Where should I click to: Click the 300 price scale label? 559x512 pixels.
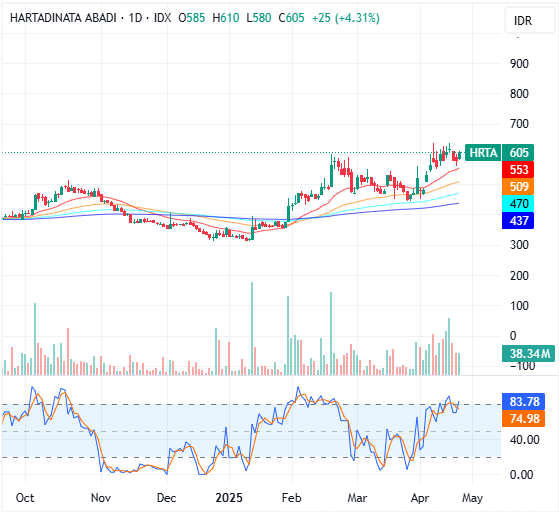click(x=519, y=245)
